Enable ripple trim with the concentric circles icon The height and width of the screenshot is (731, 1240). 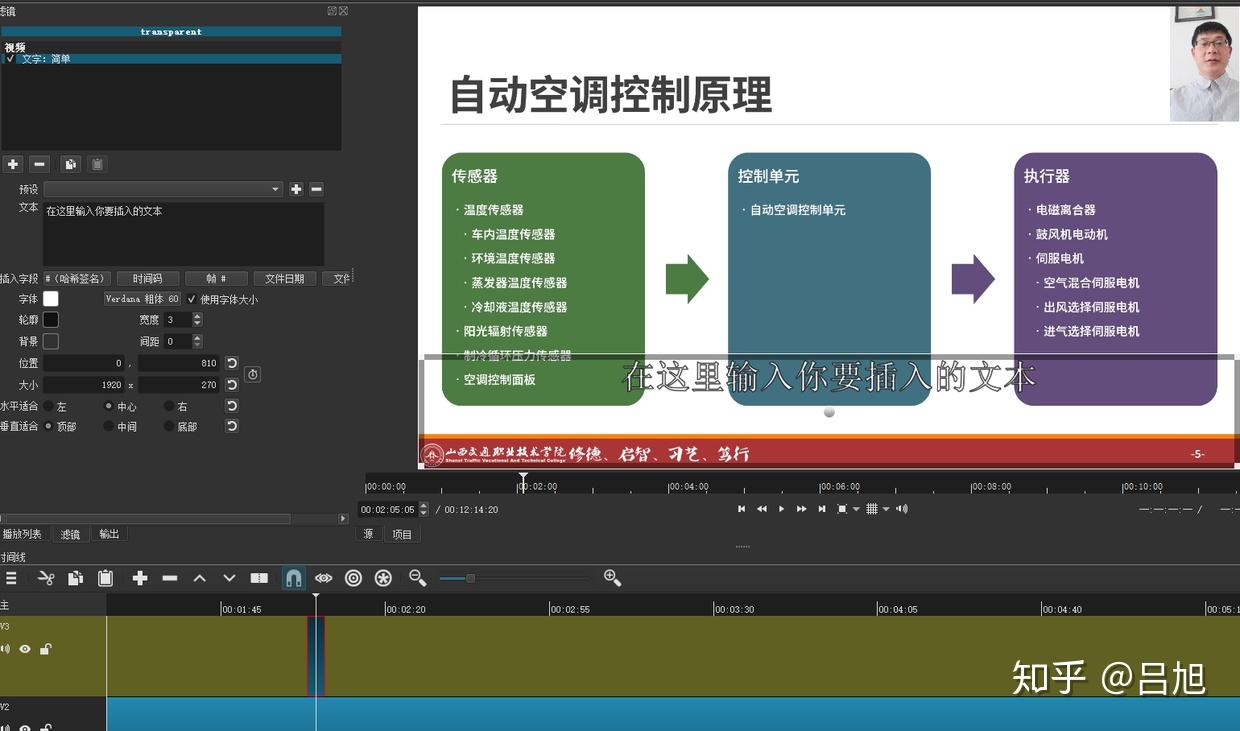tap(353, 578)
